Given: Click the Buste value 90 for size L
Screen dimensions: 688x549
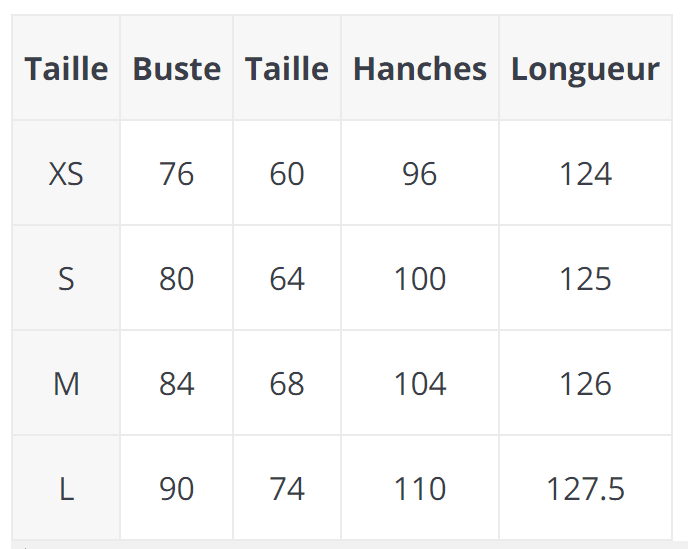Looking at the screenshot, I should click(x=176, y=489).
